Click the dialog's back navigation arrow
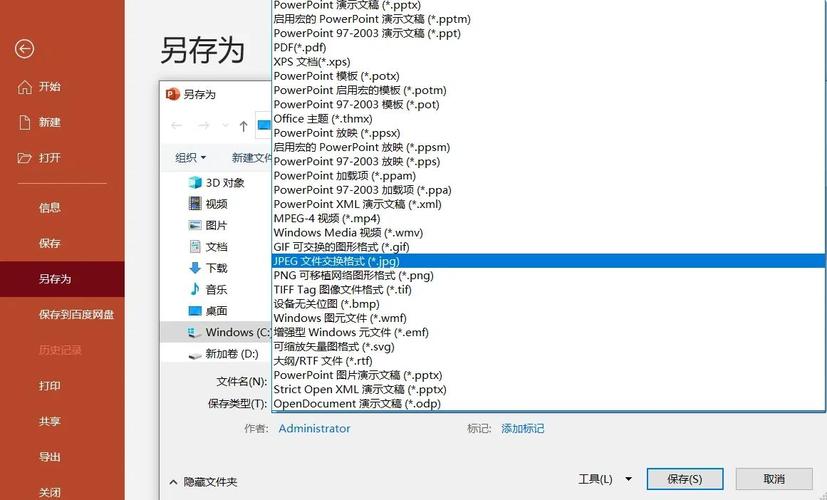This screenshot has height=500, width=827. click(177, 126)
